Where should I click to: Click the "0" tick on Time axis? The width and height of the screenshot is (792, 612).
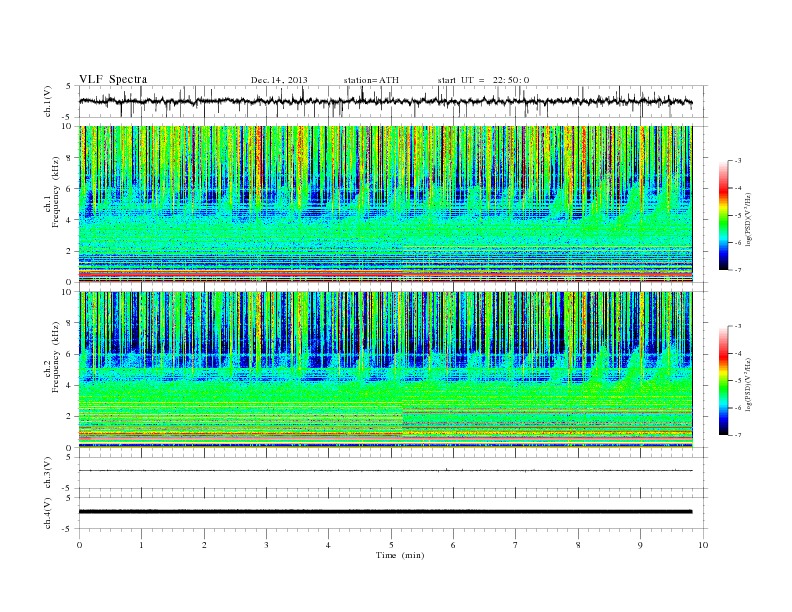79,545
